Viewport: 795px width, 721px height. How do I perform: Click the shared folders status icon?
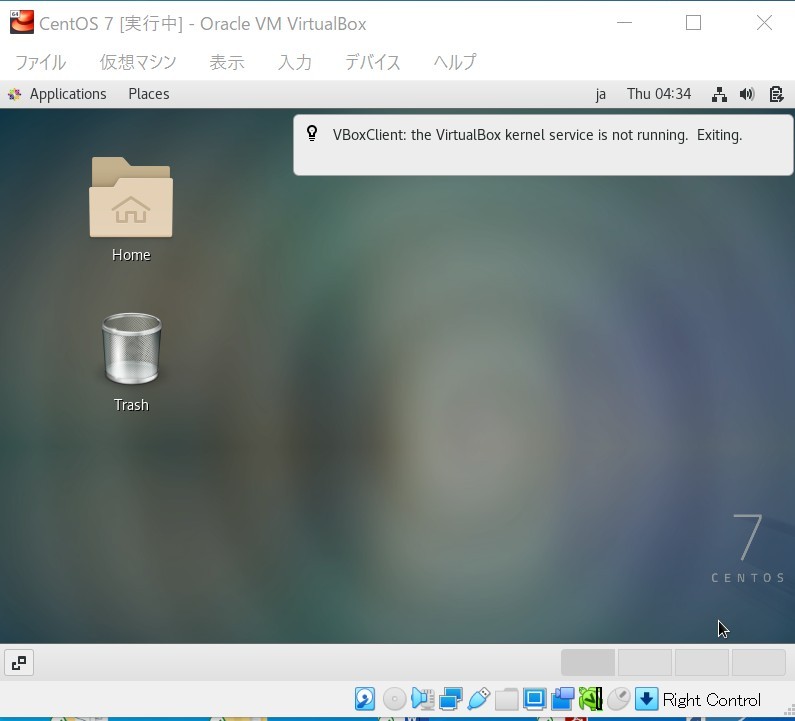click(507, 700)
